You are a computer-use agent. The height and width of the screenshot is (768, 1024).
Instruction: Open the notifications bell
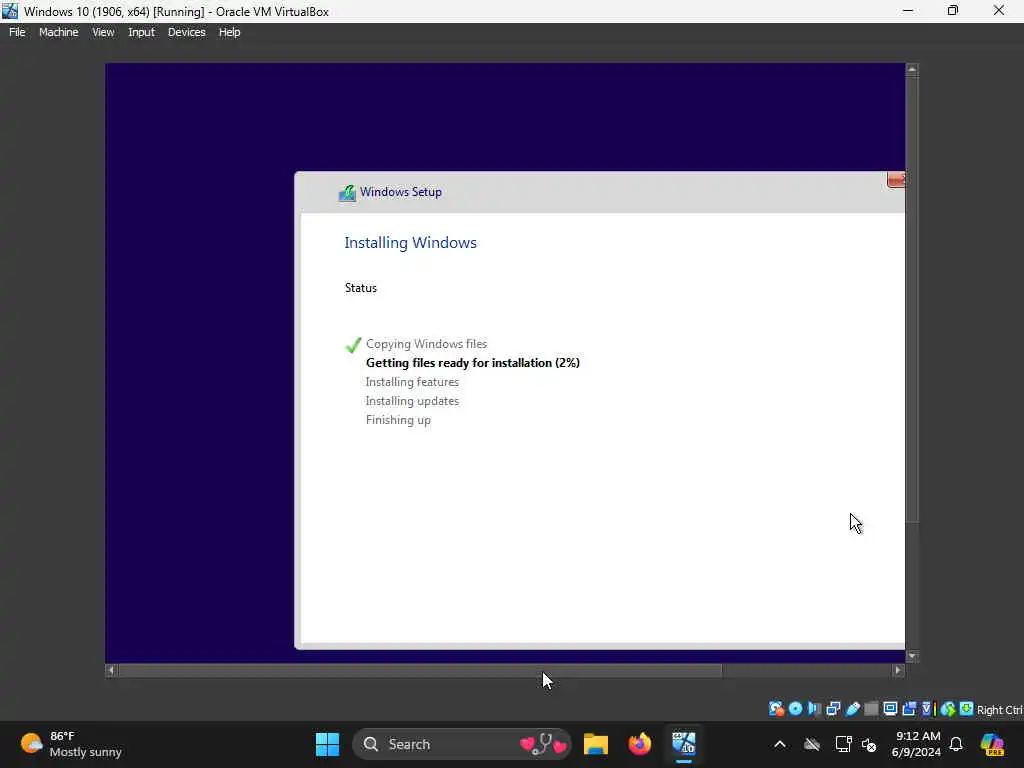pyautogui.click(x=956, y=744)
